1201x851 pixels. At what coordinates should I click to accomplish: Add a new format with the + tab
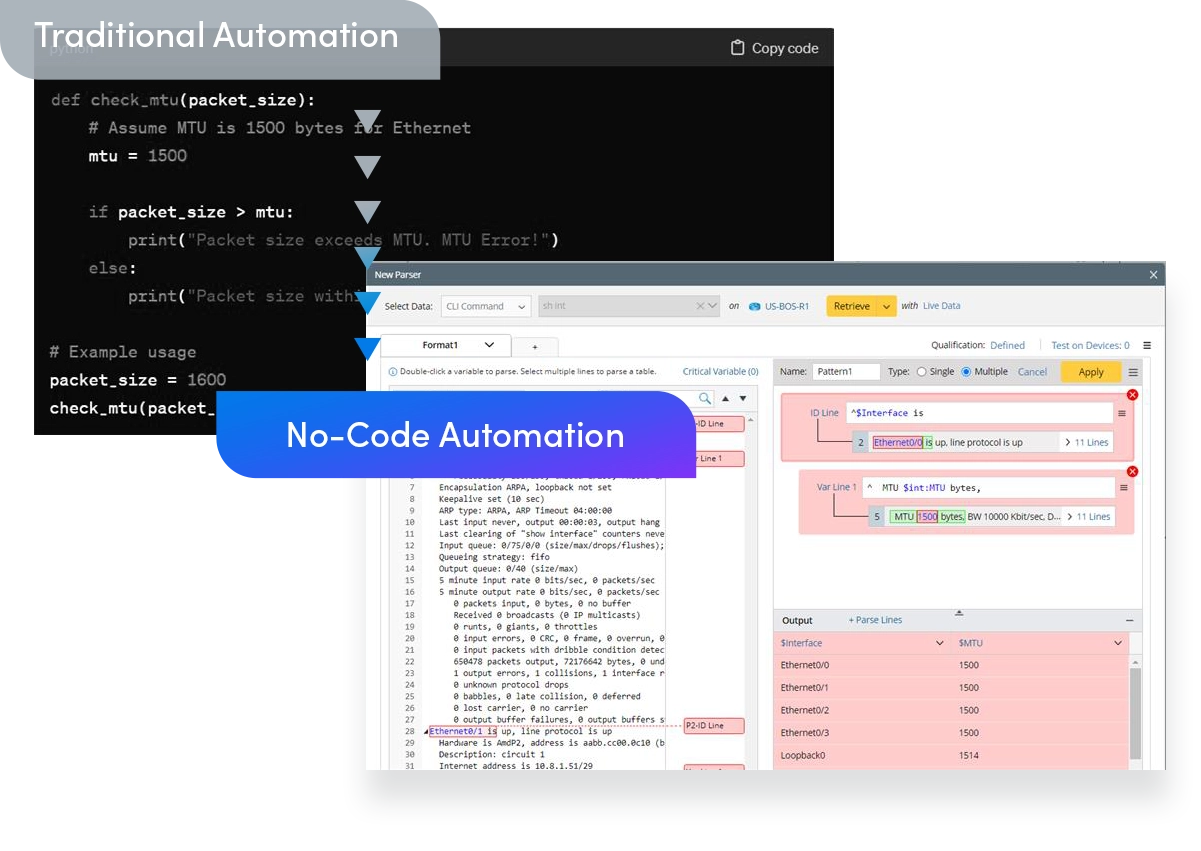tap(535, 347)
